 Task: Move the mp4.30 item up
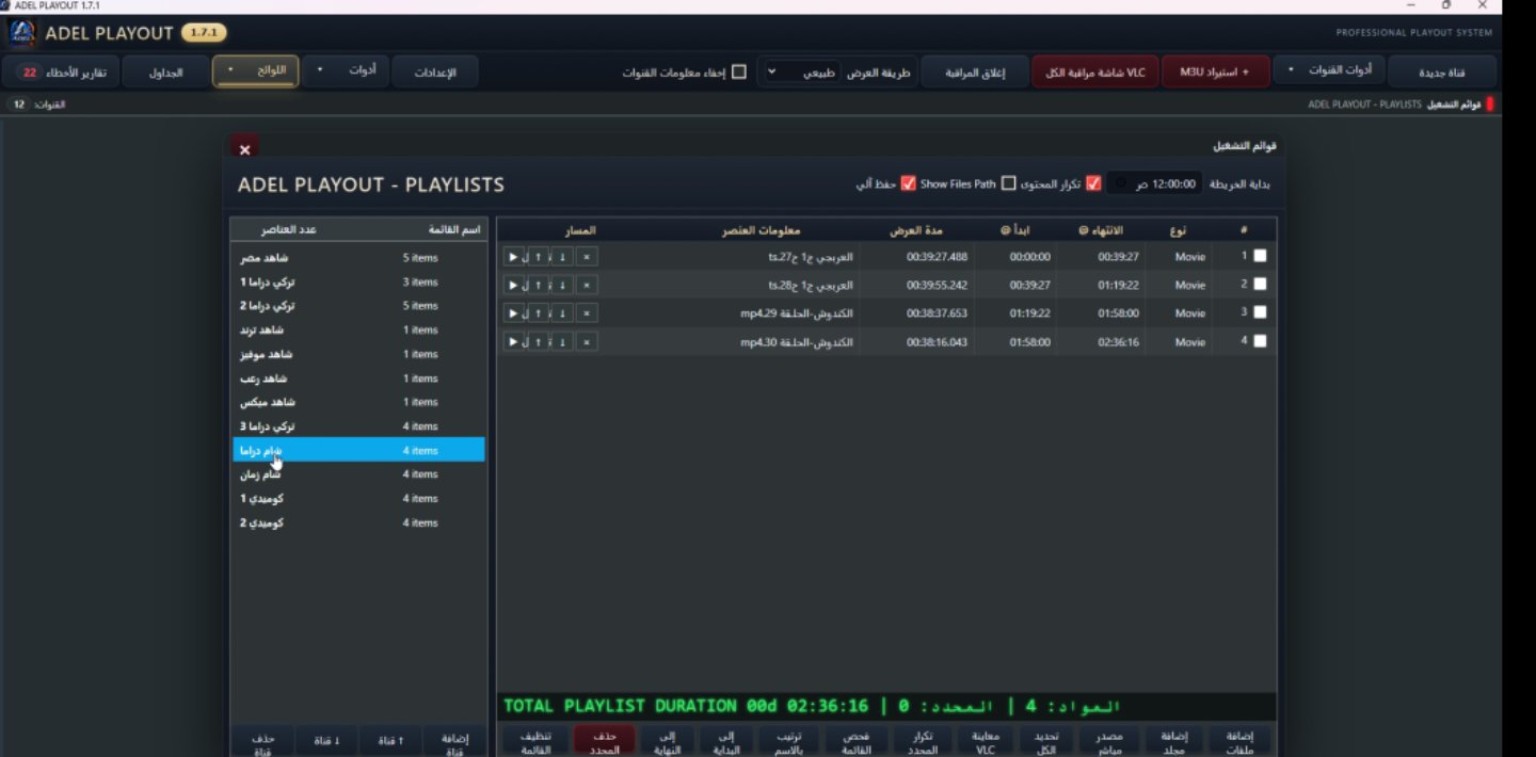[538, 342]
